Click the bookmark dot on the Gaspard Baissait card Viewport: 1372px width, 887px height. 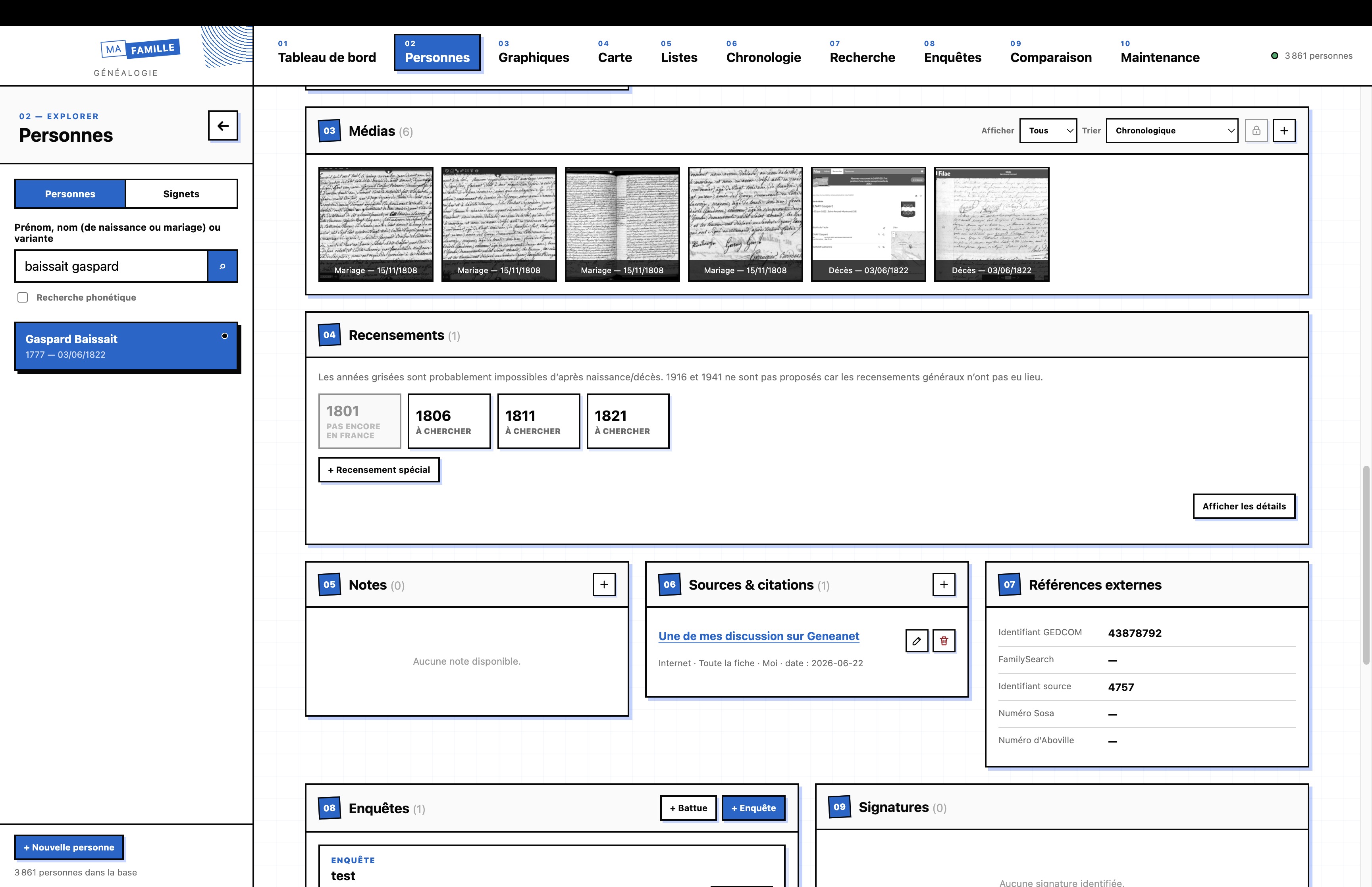[225, 336]
